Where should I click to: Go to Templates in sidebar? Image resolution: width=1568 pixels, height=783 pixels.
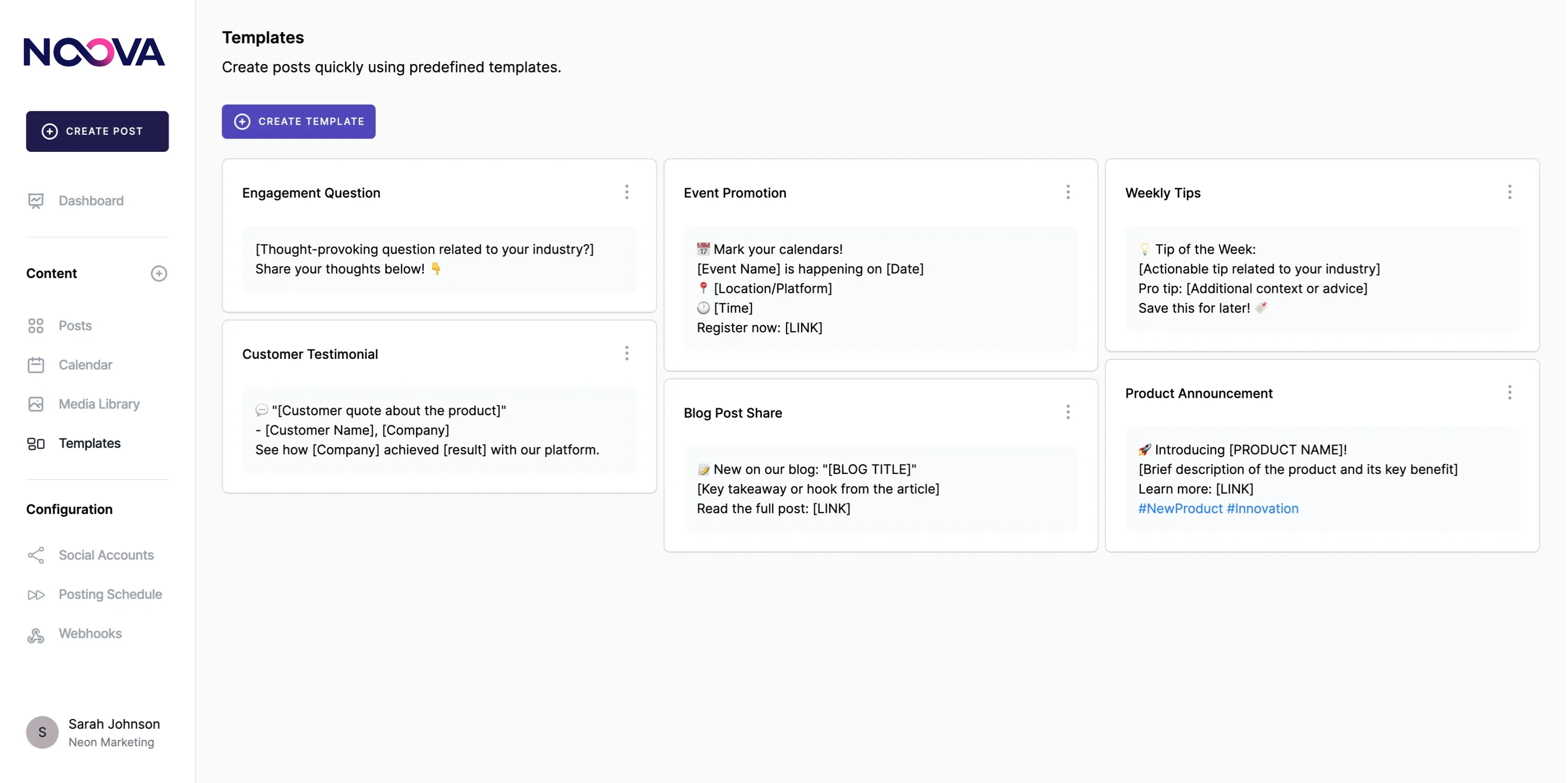pos(90,443)
